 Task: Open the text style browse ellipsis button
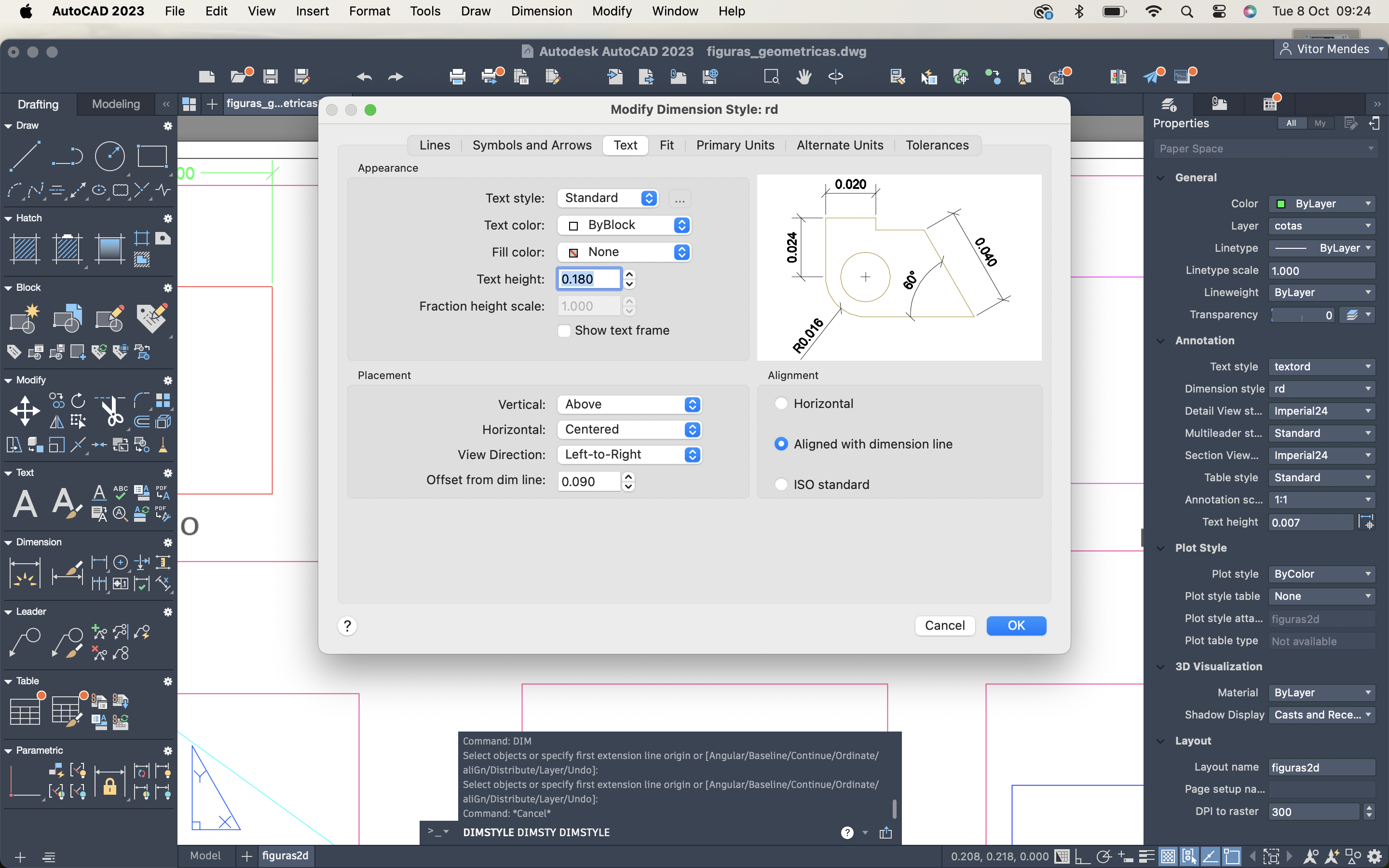680,199
